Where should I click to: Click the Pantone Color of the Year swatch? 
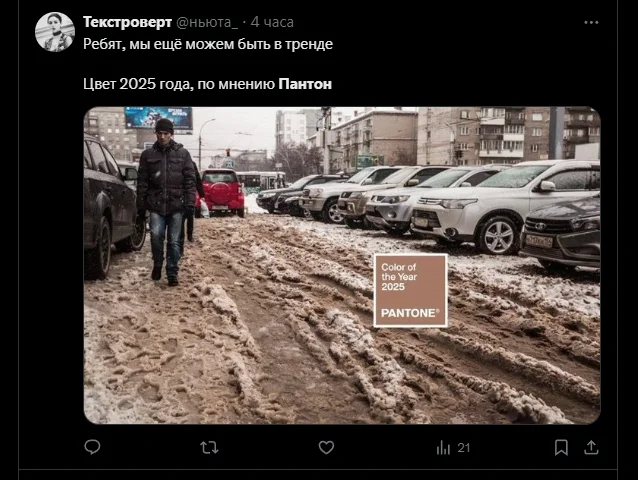[x=411, y=290]
